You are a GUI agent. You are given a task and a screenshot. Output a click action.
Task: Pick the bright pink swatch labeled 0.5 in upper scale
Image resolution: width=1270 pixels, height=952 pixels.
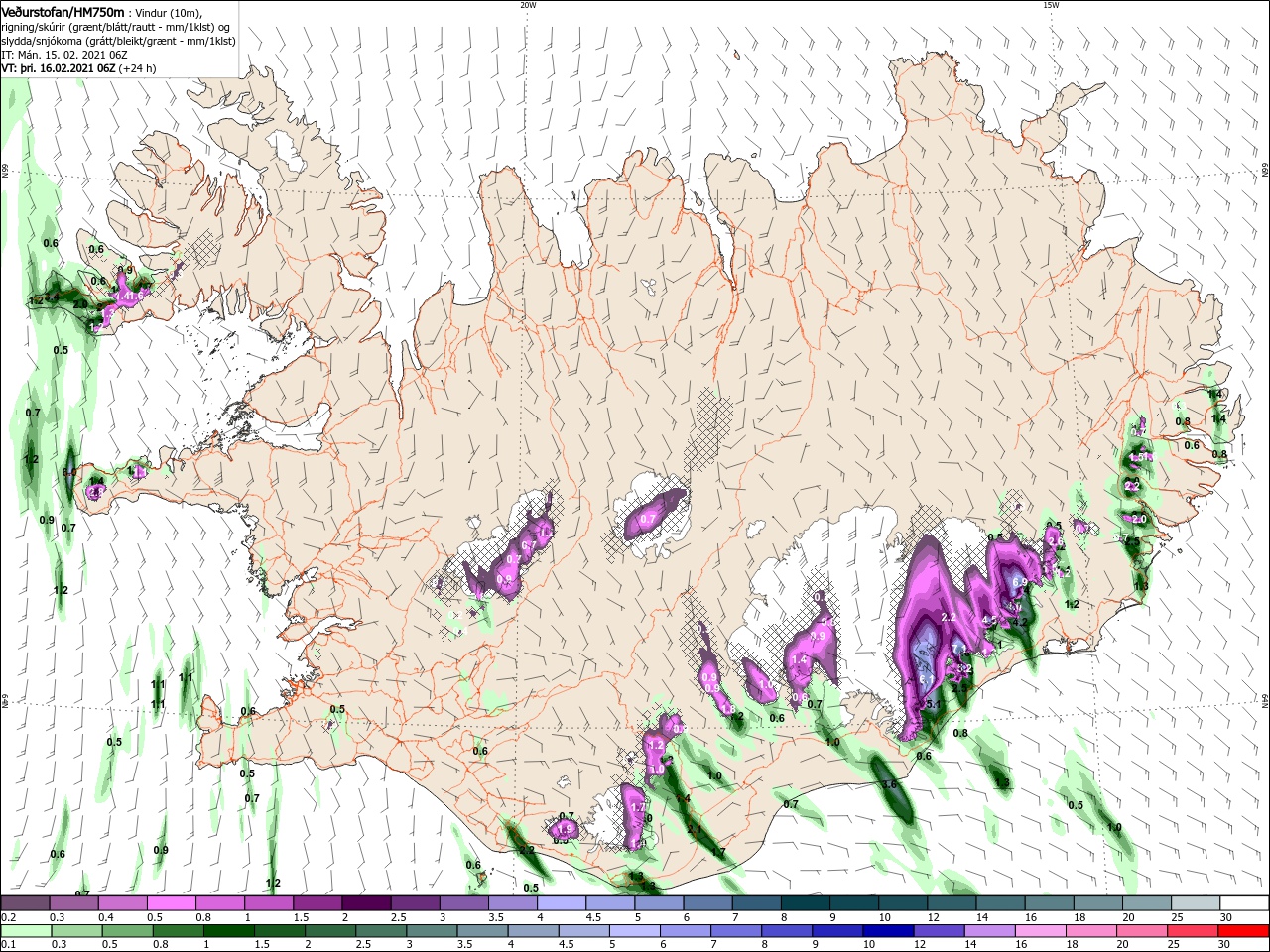pyautogui.click(x=171, y=903)
